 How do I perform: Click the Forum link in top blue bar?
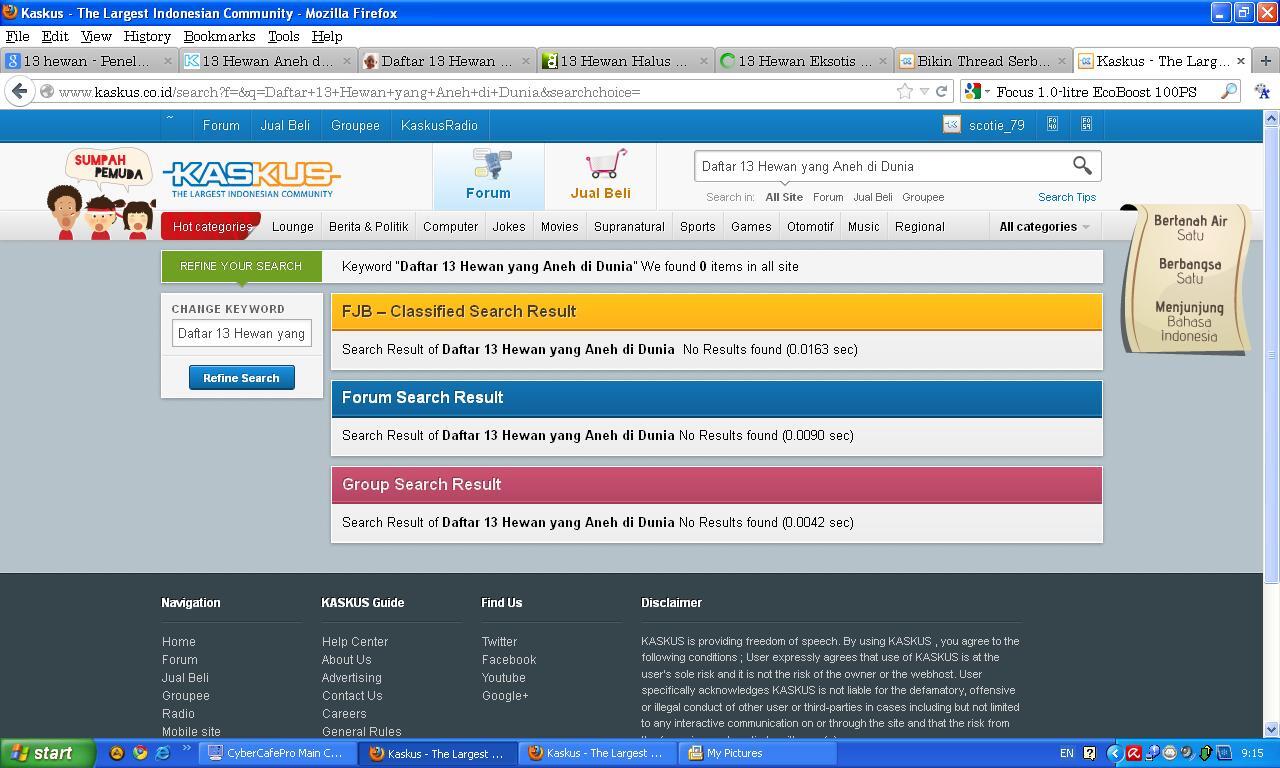221,125
